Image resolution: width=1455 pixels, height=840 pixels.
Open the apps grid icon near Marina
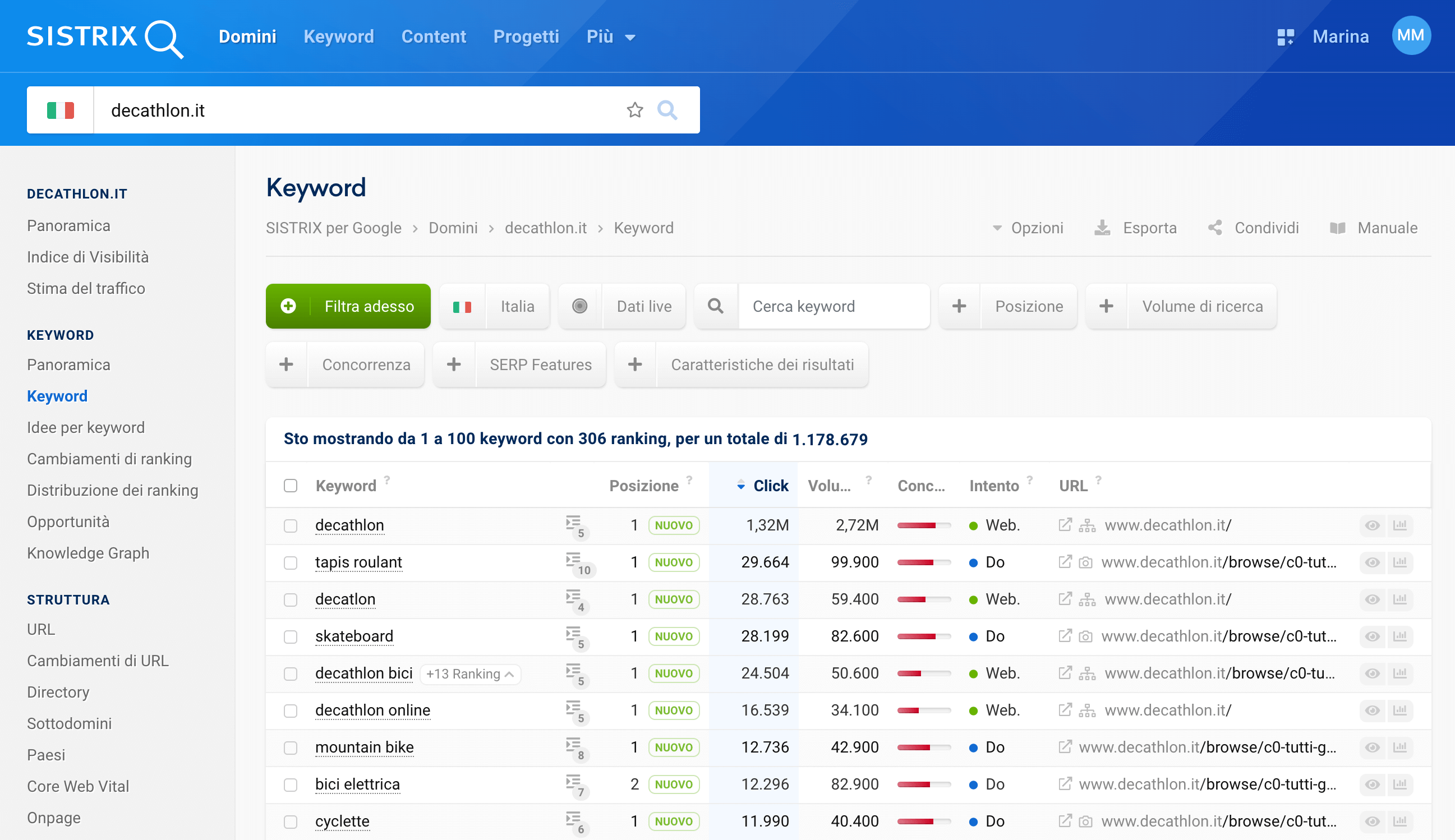[1286, 37]
